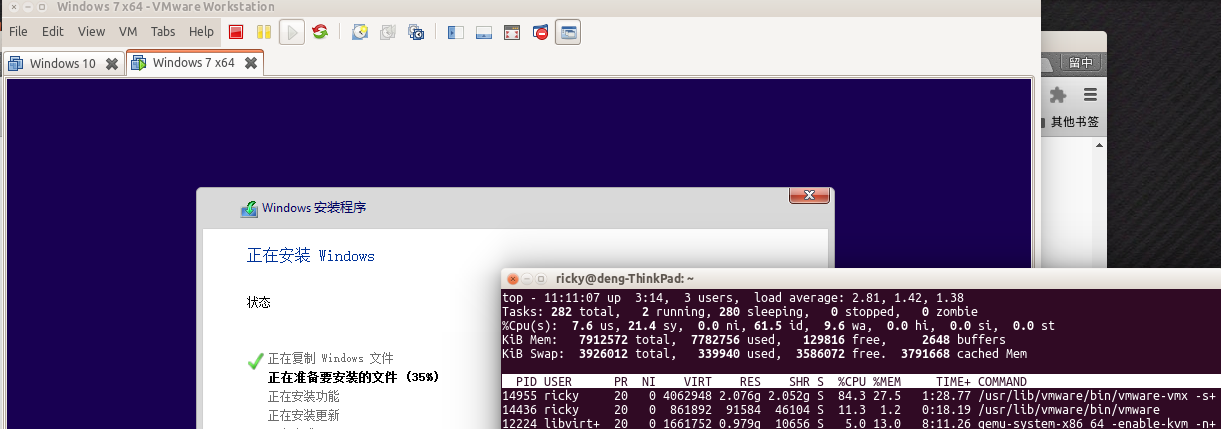
Task: Take a snapshot using the clock icon
Action: click(x=360, y=32)
